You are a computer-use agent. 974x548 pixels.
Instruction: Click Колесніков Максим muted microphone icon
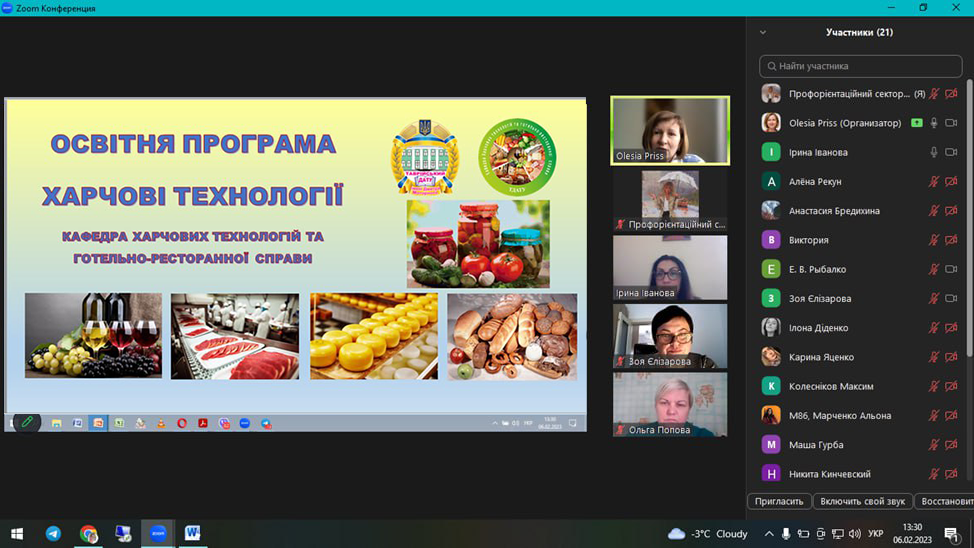(x=934, y=386)
